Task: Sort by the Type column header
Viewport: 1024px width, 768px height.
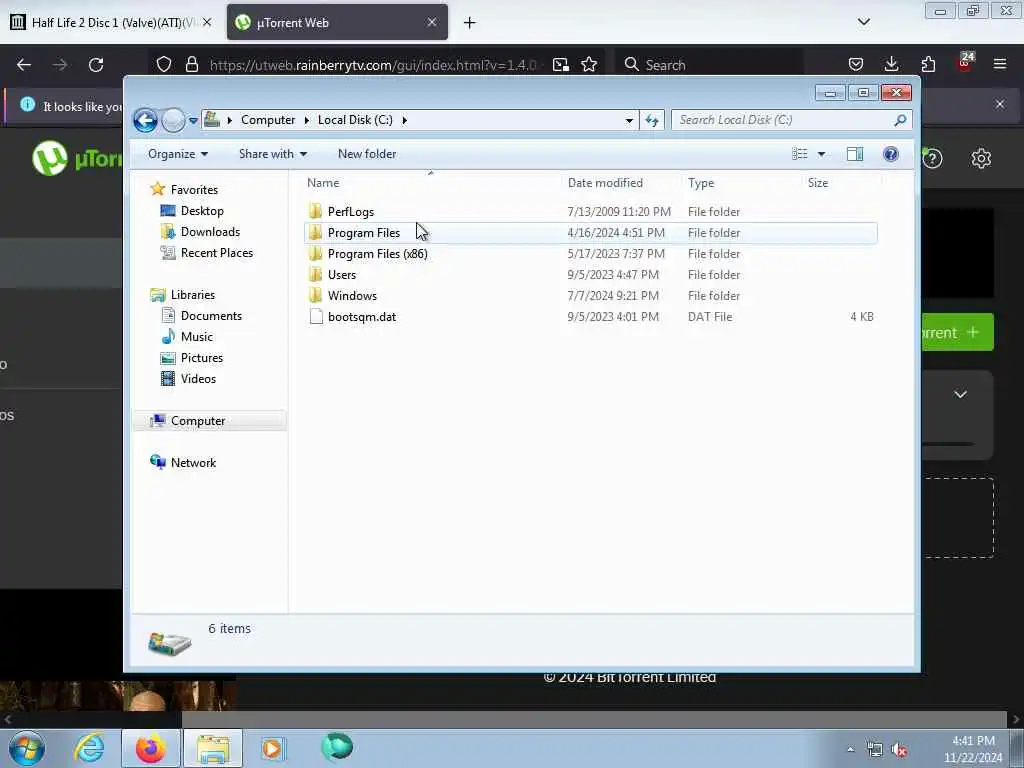Action: (742, 183)
